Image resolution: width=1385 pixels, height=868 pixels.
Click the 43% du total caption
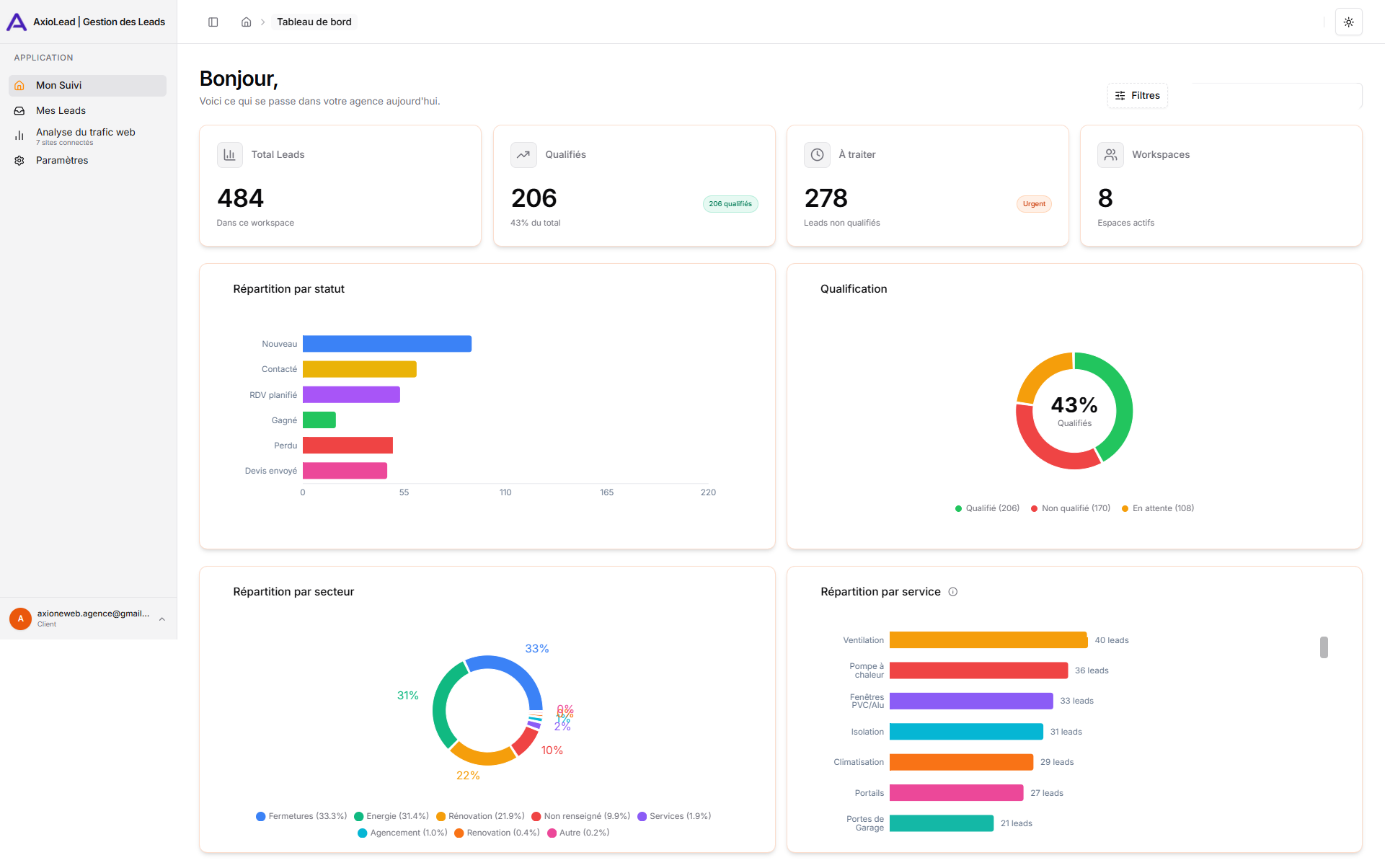pyautogui.click(x=535, y=223)
